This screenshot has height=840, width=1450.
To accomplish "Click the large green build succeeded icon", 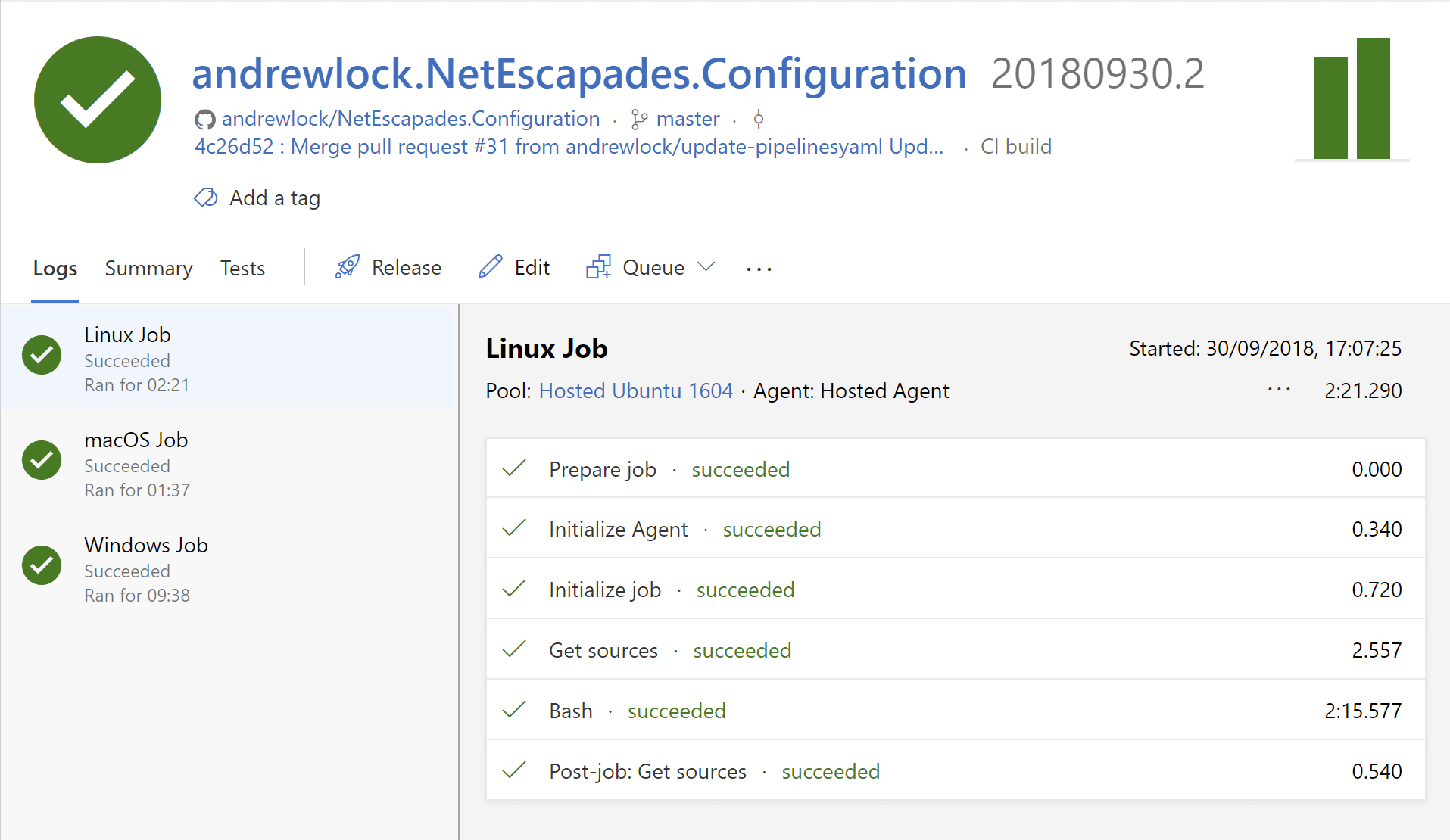I will (98, 100).
